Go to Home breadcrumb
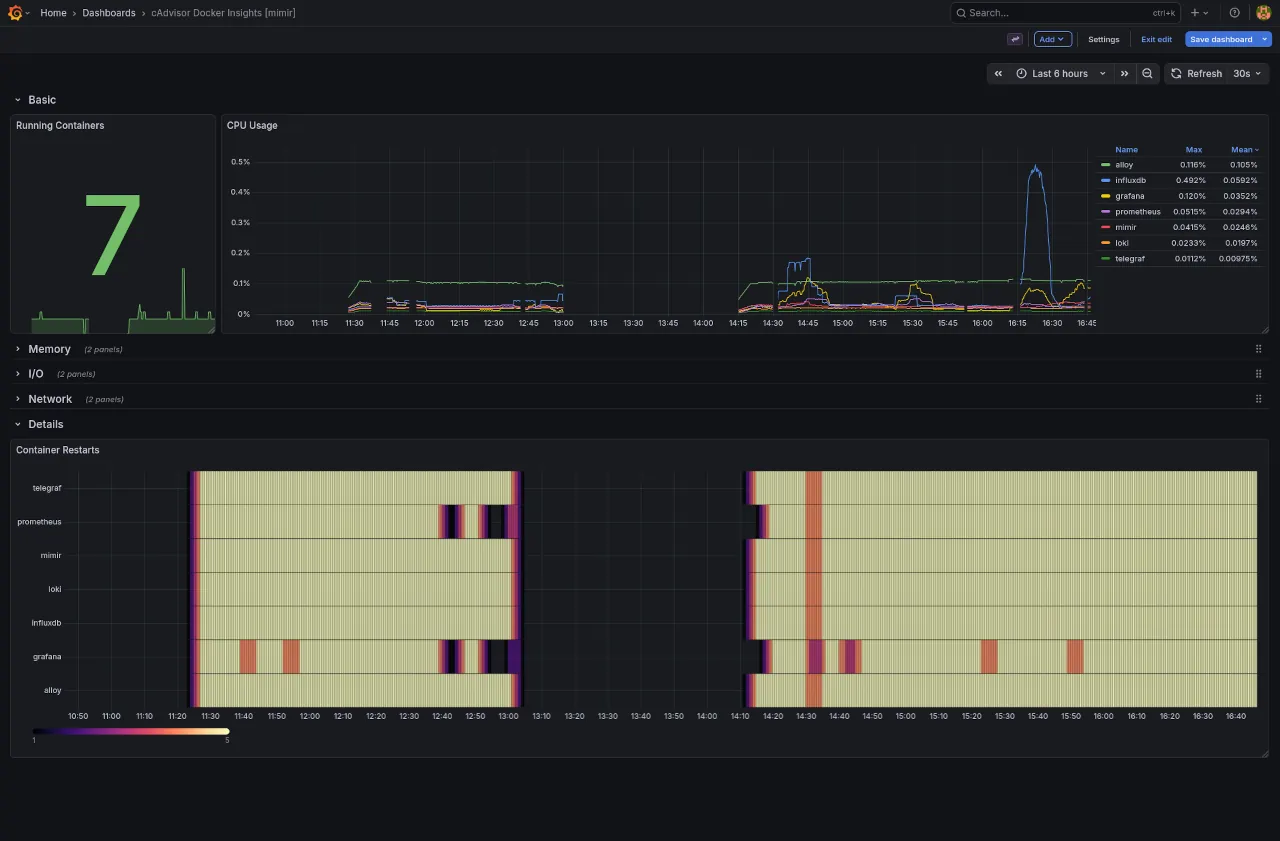1280x841 pixels. tap(53, 13)
